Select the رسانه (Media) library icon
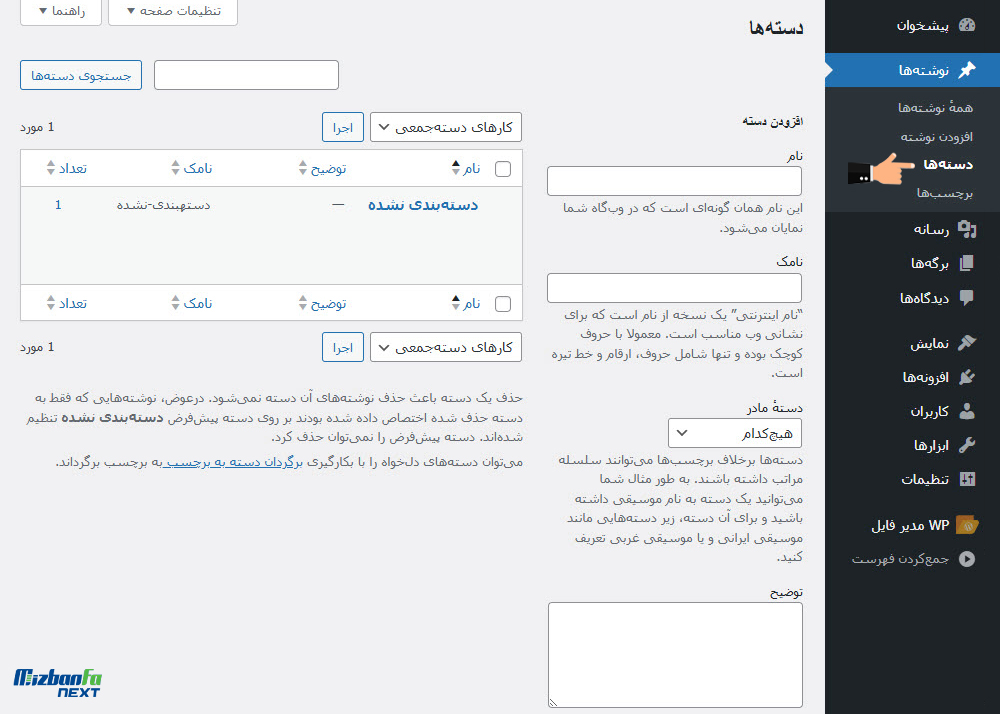The image size is (1000, 714). [966, 229]
